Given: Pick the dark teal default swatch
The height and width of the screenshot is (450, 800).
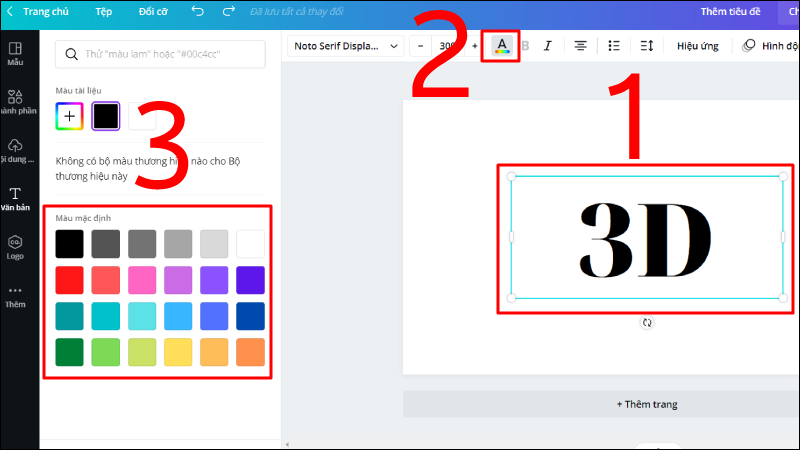Looking at the screenshot, I should [x=69, y=316].
